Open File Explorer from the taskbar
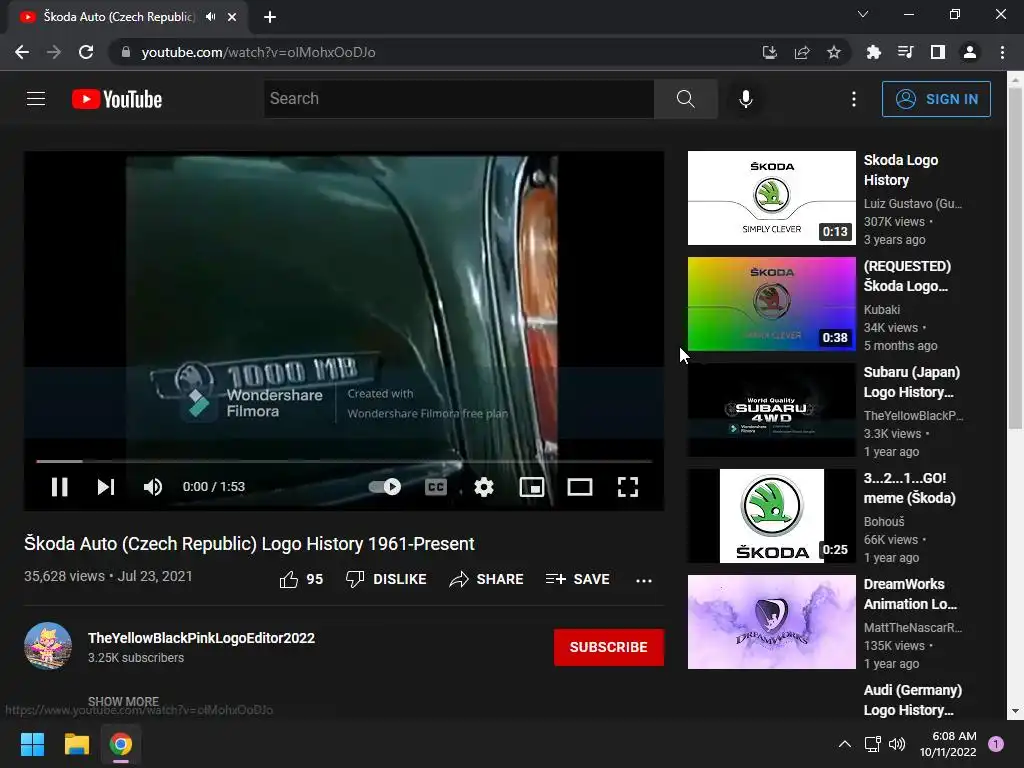 coord(76,744)
